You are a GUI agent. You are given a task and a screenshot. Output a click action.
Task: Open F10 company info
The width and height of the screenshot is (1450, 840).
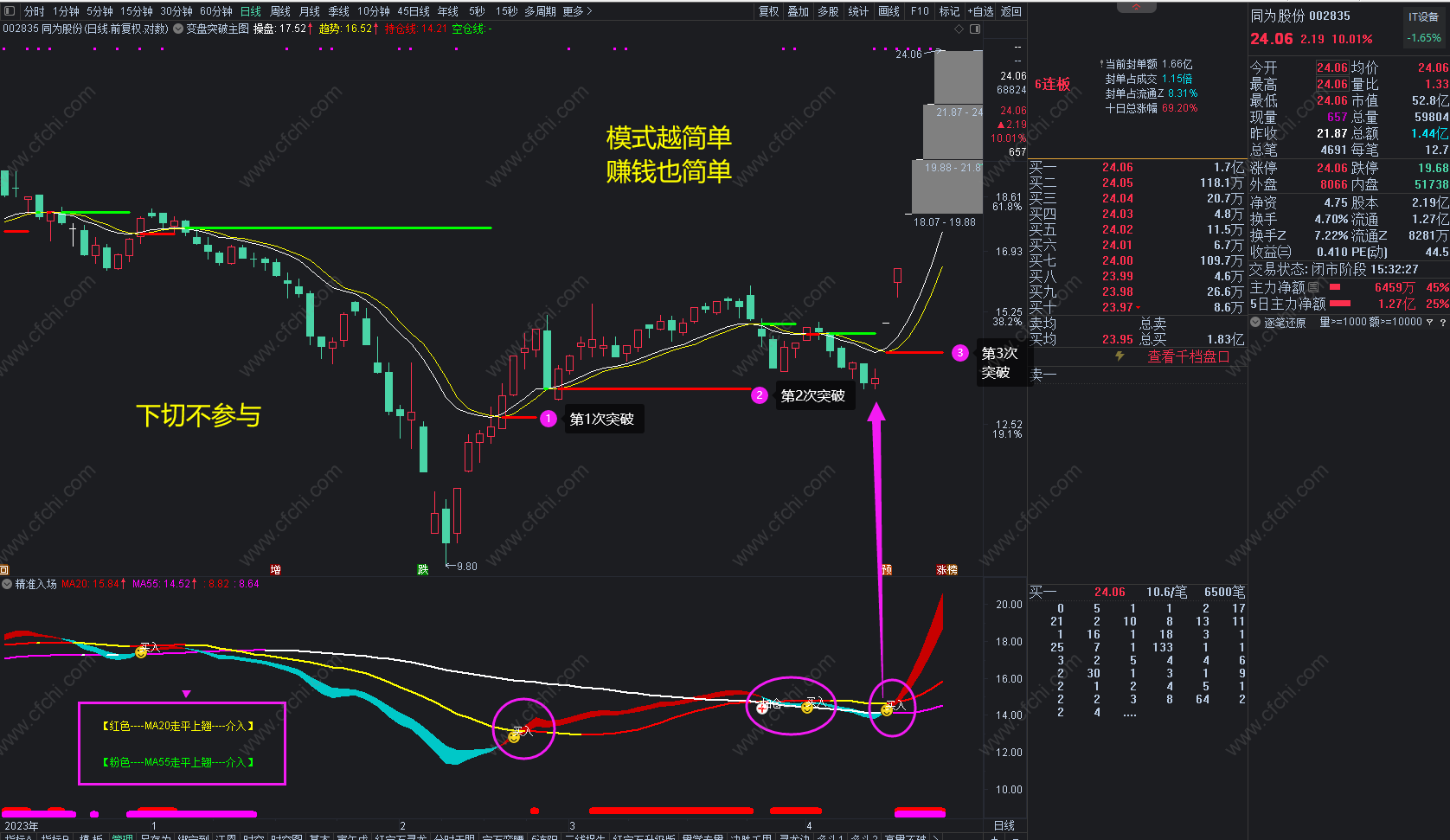[920, 11]
